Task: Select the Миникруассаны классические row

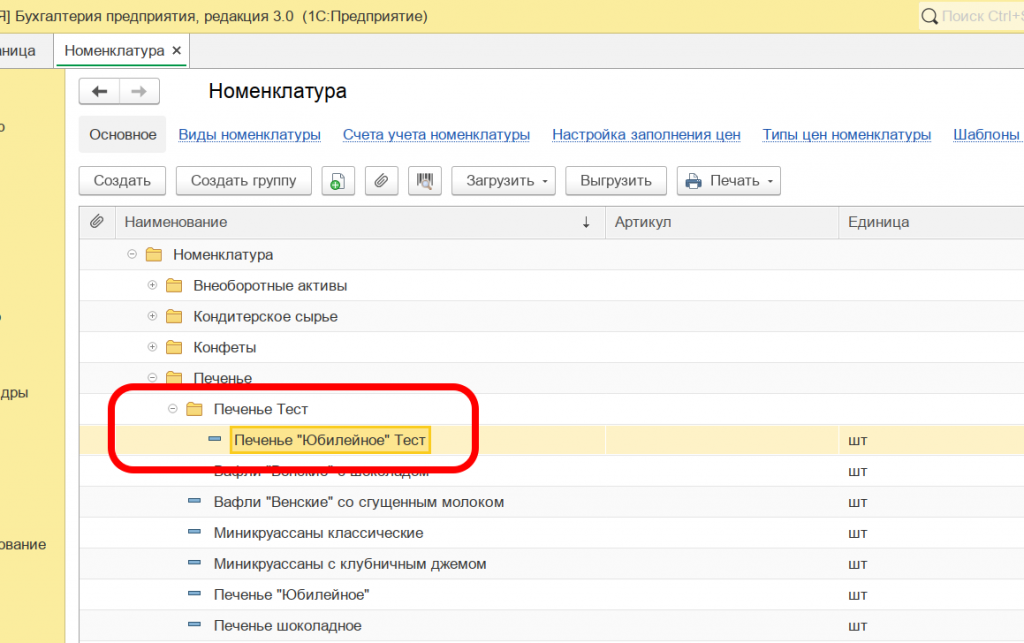Action: (x=318, y=533)
